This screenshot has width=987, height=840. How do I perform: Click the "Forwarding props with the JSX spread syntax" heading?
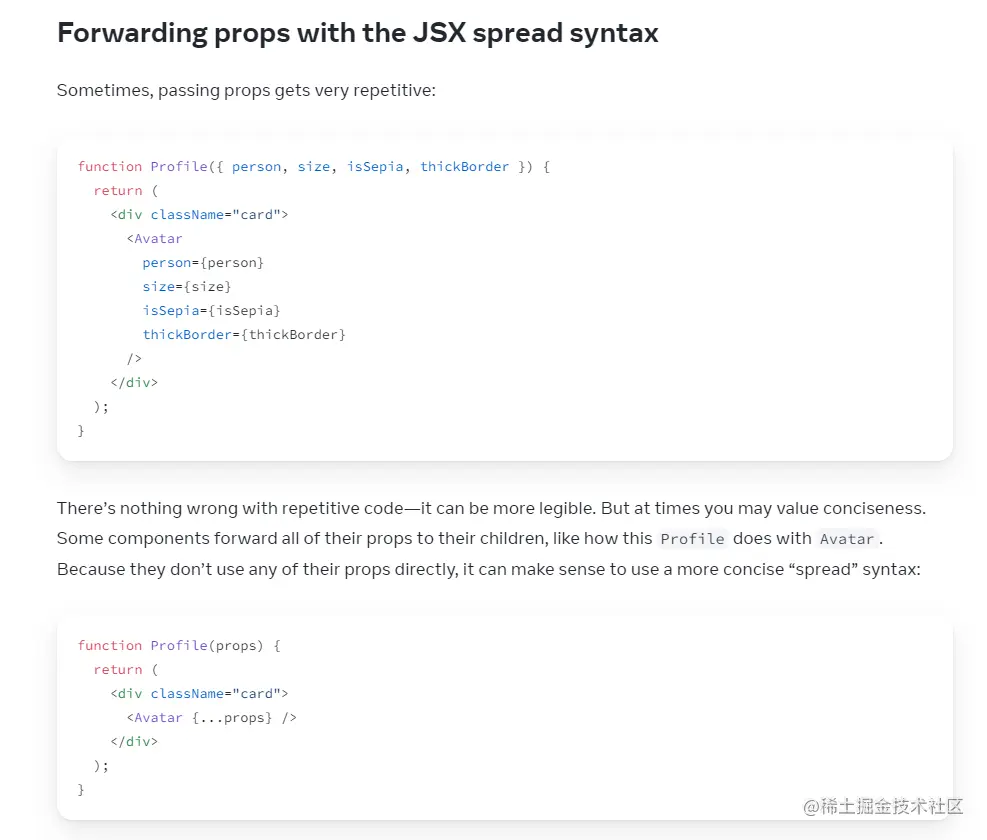357,33
